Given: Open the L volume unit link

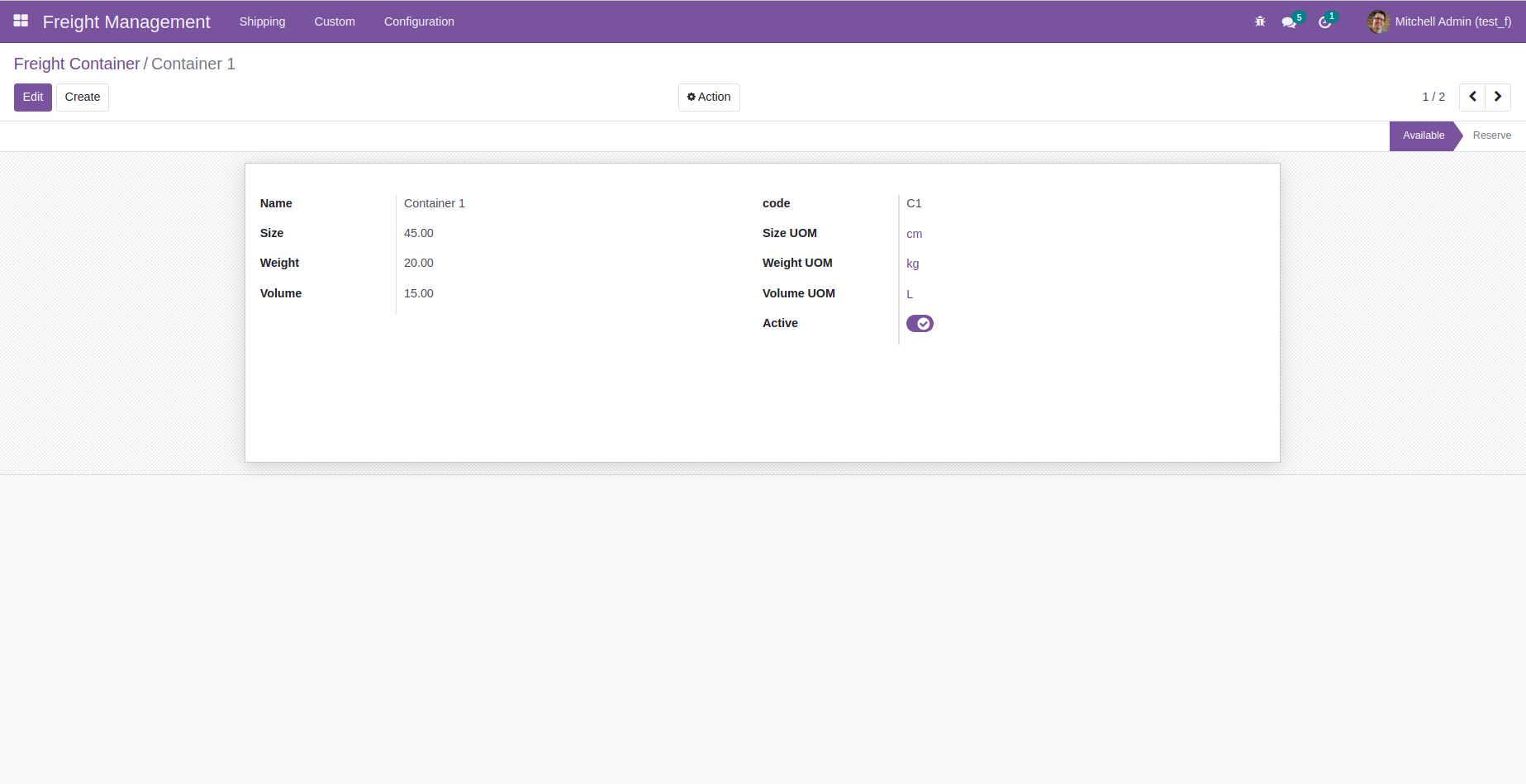Looking at the screenshot, I should 910,294.
